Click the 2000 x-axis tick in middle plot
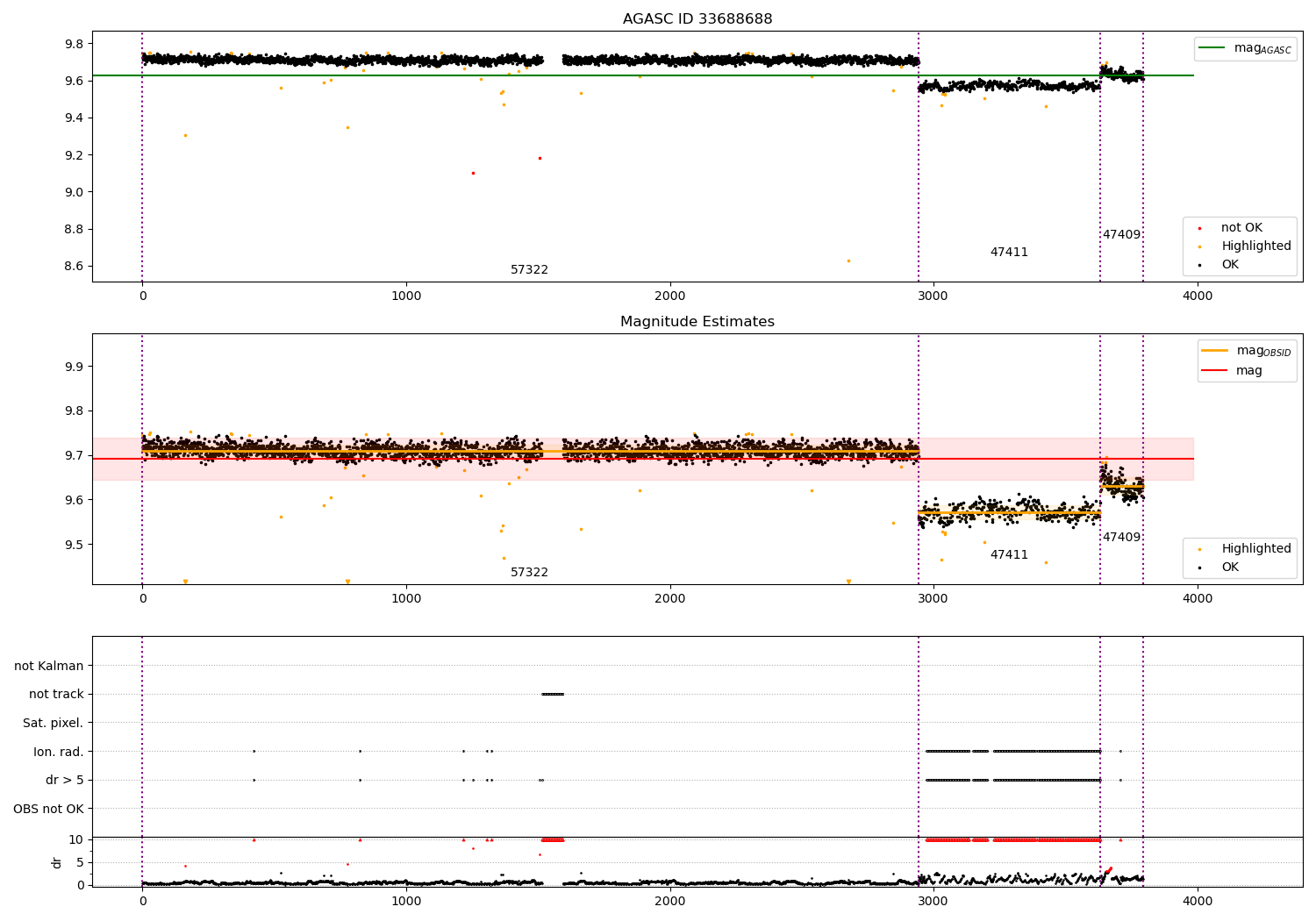Viewport: 1316px width, 921px height. coord(670,599)
